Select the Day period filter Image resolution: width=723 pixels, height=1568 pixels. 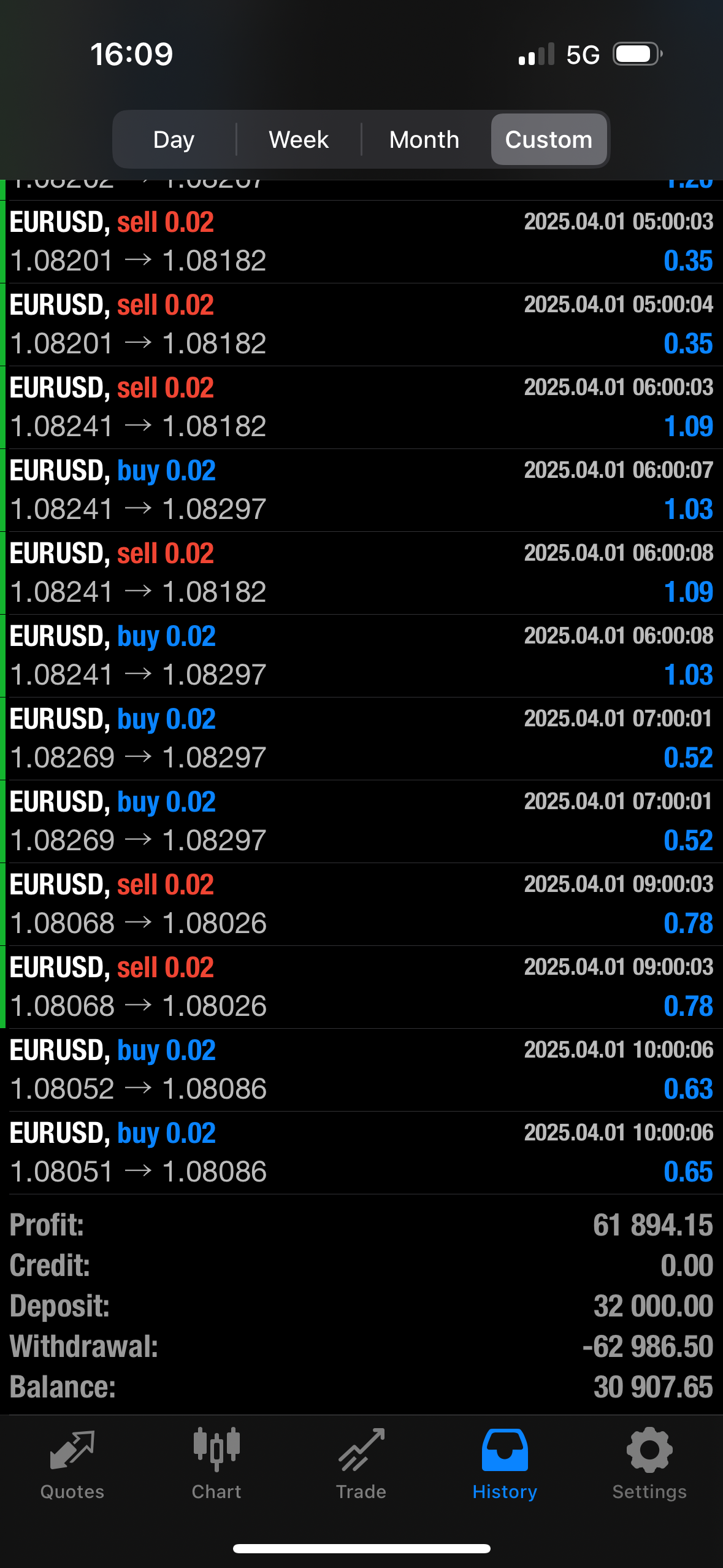point(174,140)
